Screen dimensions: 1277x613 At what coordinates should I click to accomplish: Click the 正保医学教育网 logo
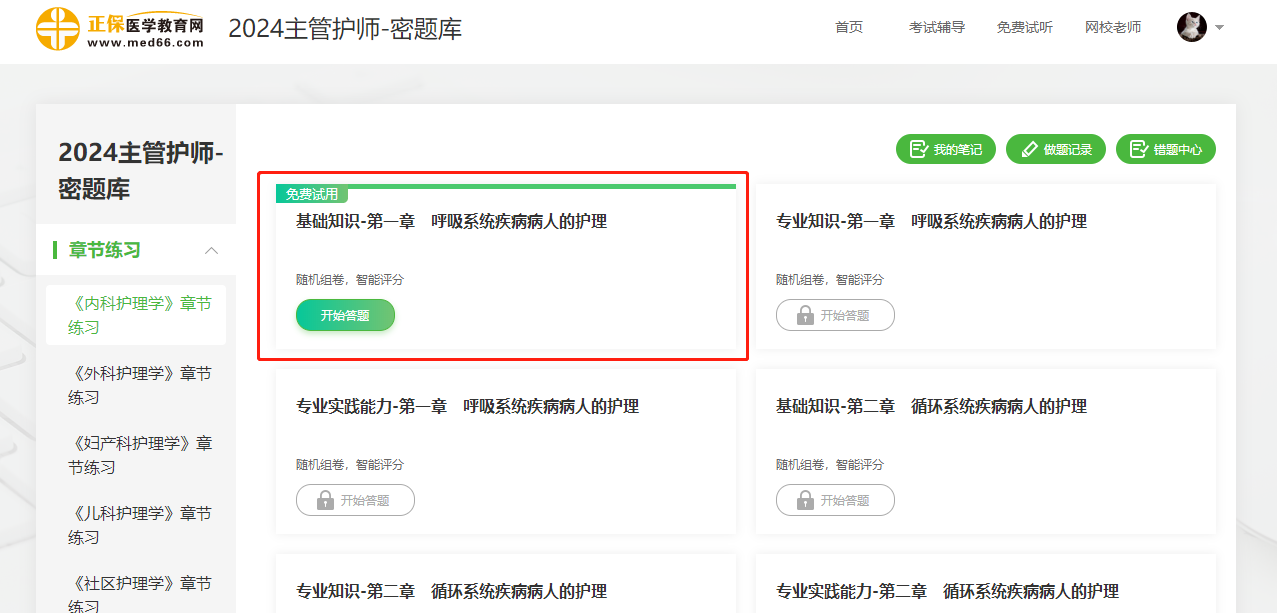tap(120, 29)
